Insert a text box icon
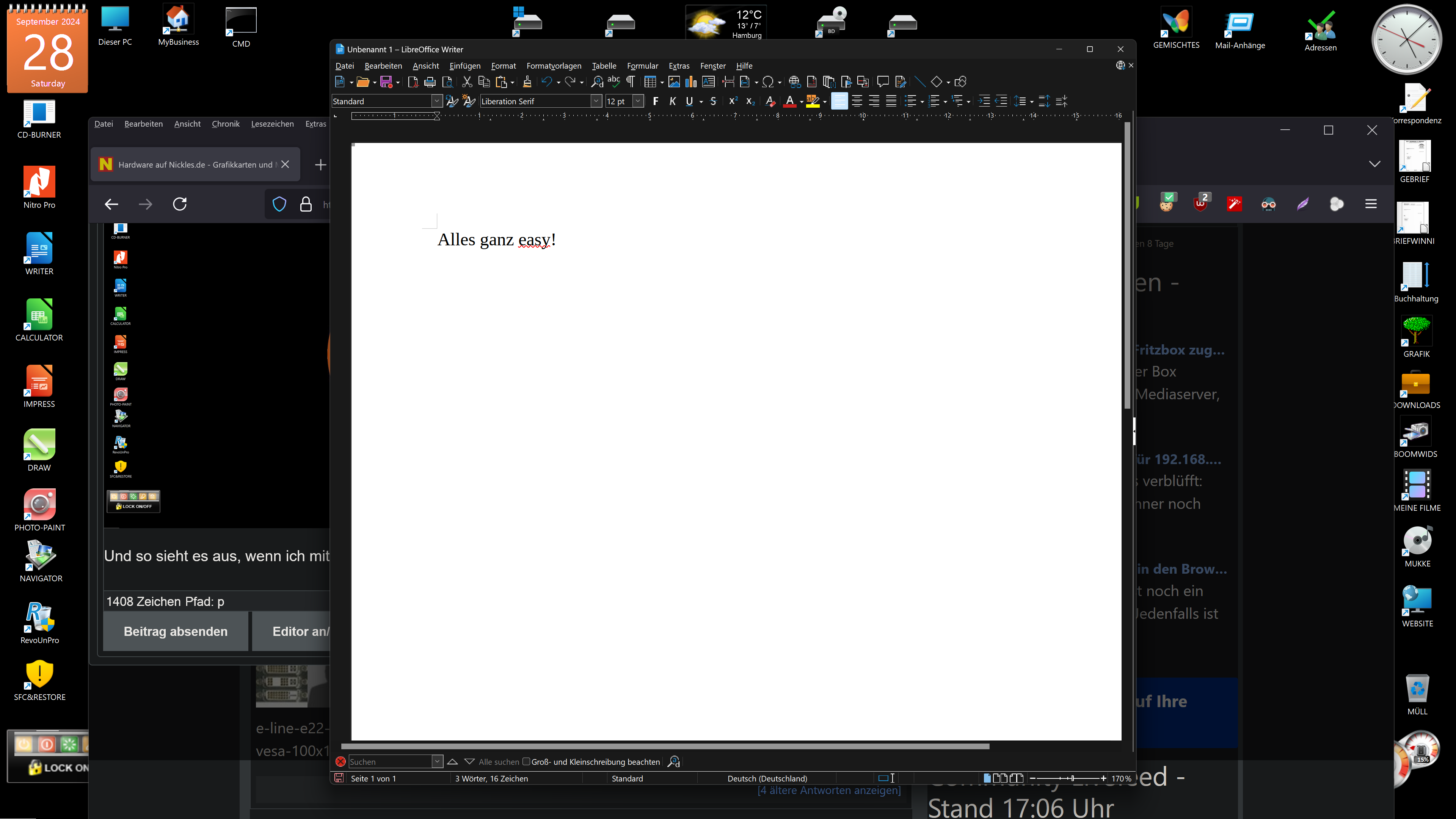The width and height of the screenshot is (1456, 819). click(x=708, y=83)
